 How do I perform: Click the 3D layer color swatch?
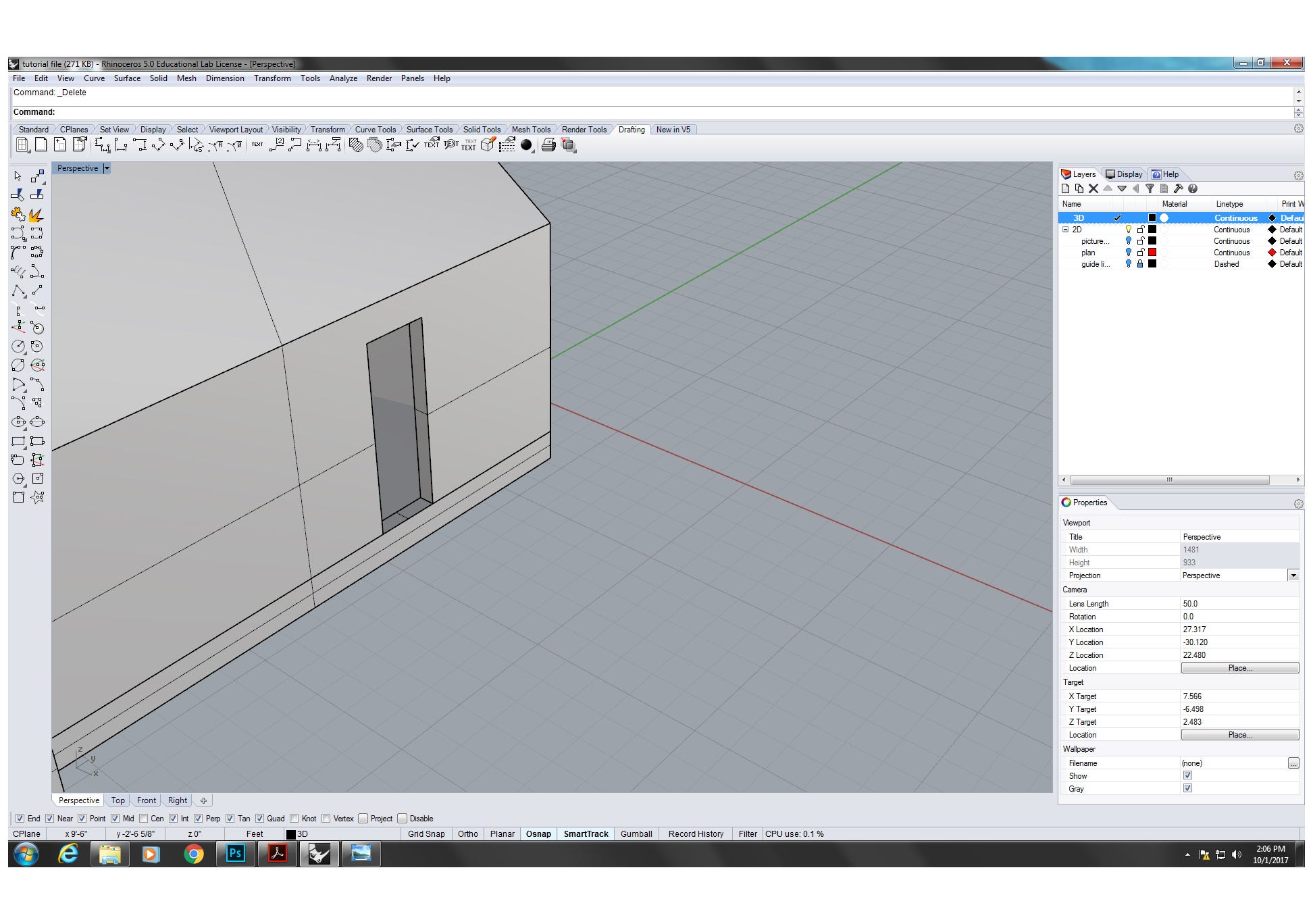(x=1152, y=218)
